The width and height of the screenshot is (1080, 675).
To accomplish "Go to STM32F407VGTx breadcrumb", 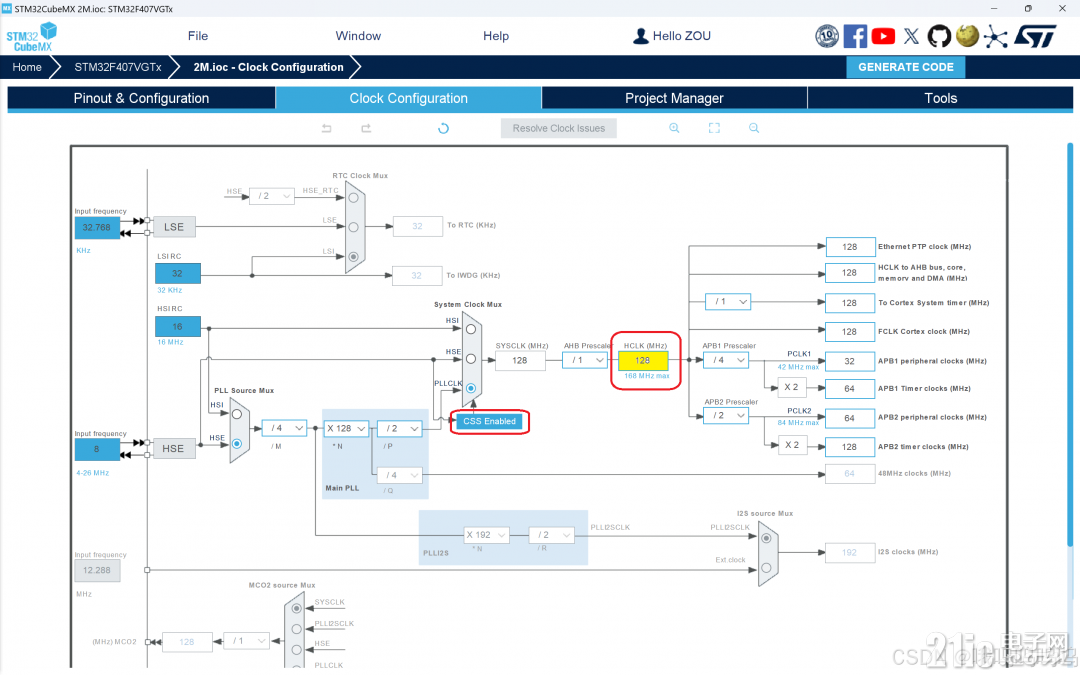I will (118, 67).
